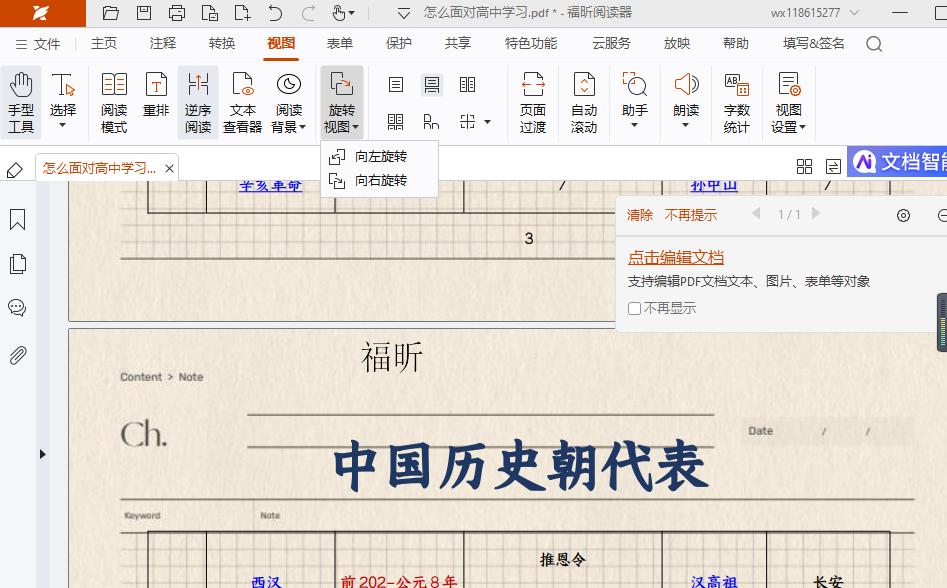Viewport: 947px width, 588px height.
Task: Toggle reverse reading (逆序阅读) mode
Action: (x=198, y=102)
